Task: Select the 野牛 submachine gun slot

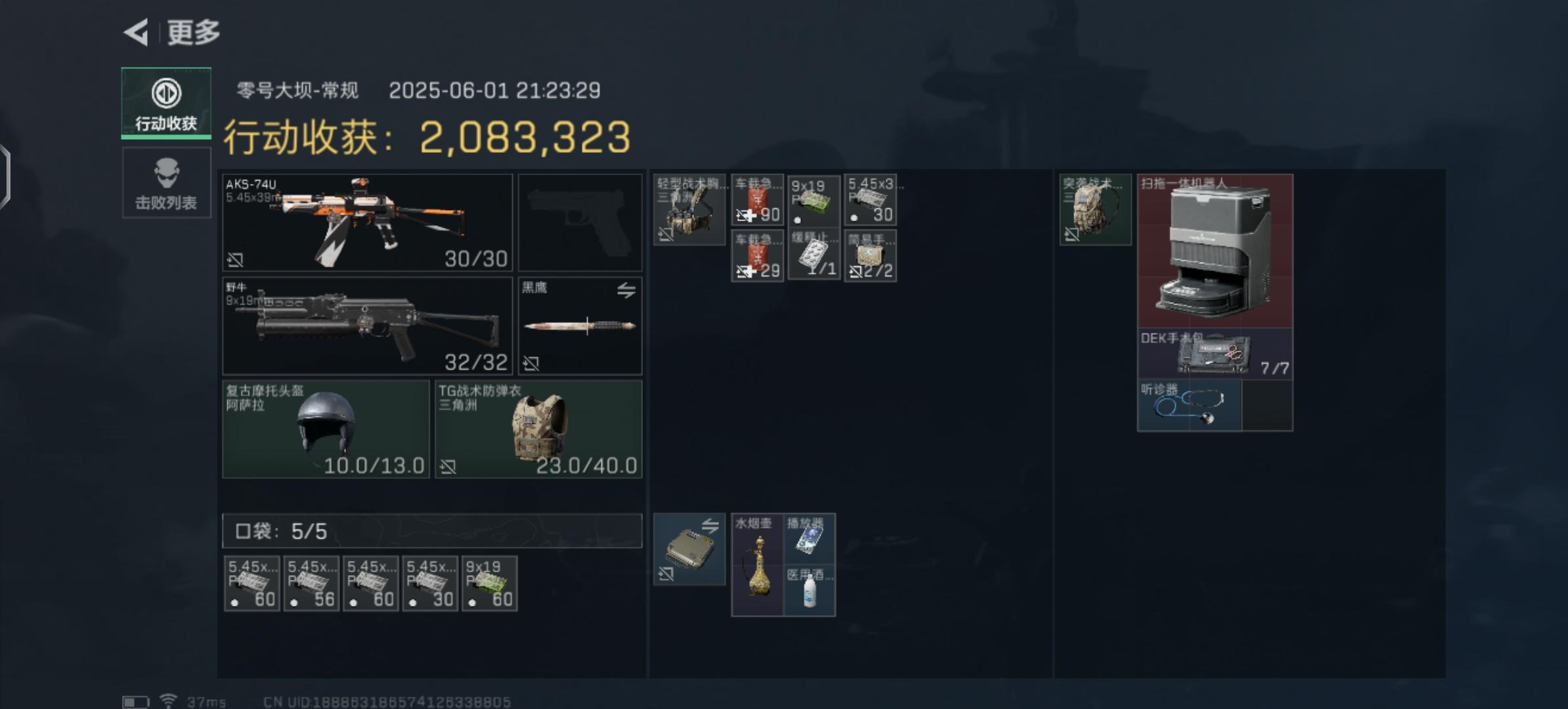Action: tap(367, 326)
